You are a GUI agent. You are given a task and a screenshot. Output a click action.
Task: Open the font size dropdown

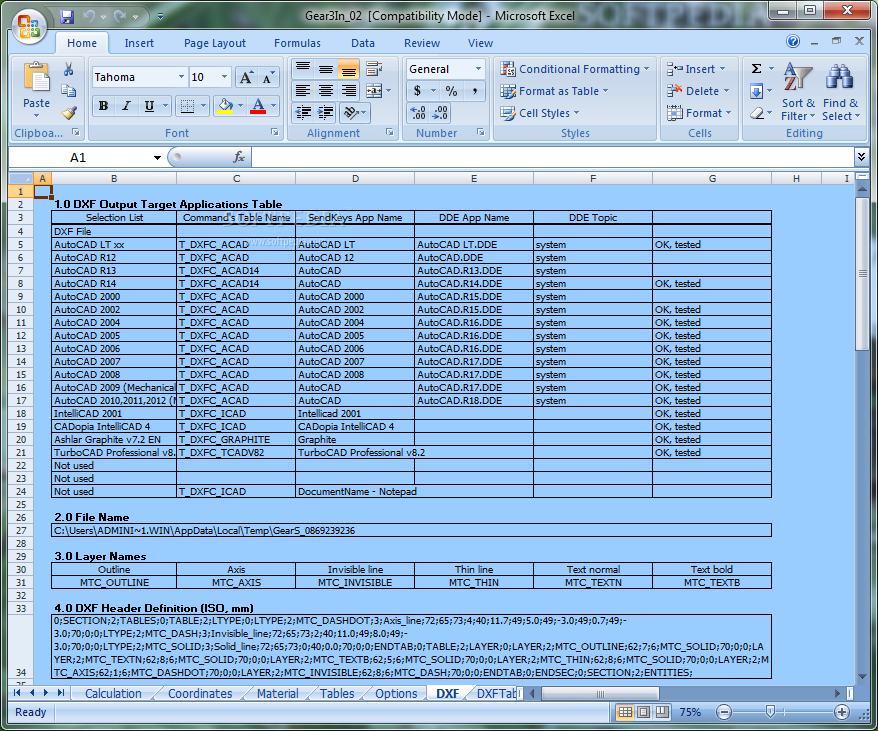224,77
